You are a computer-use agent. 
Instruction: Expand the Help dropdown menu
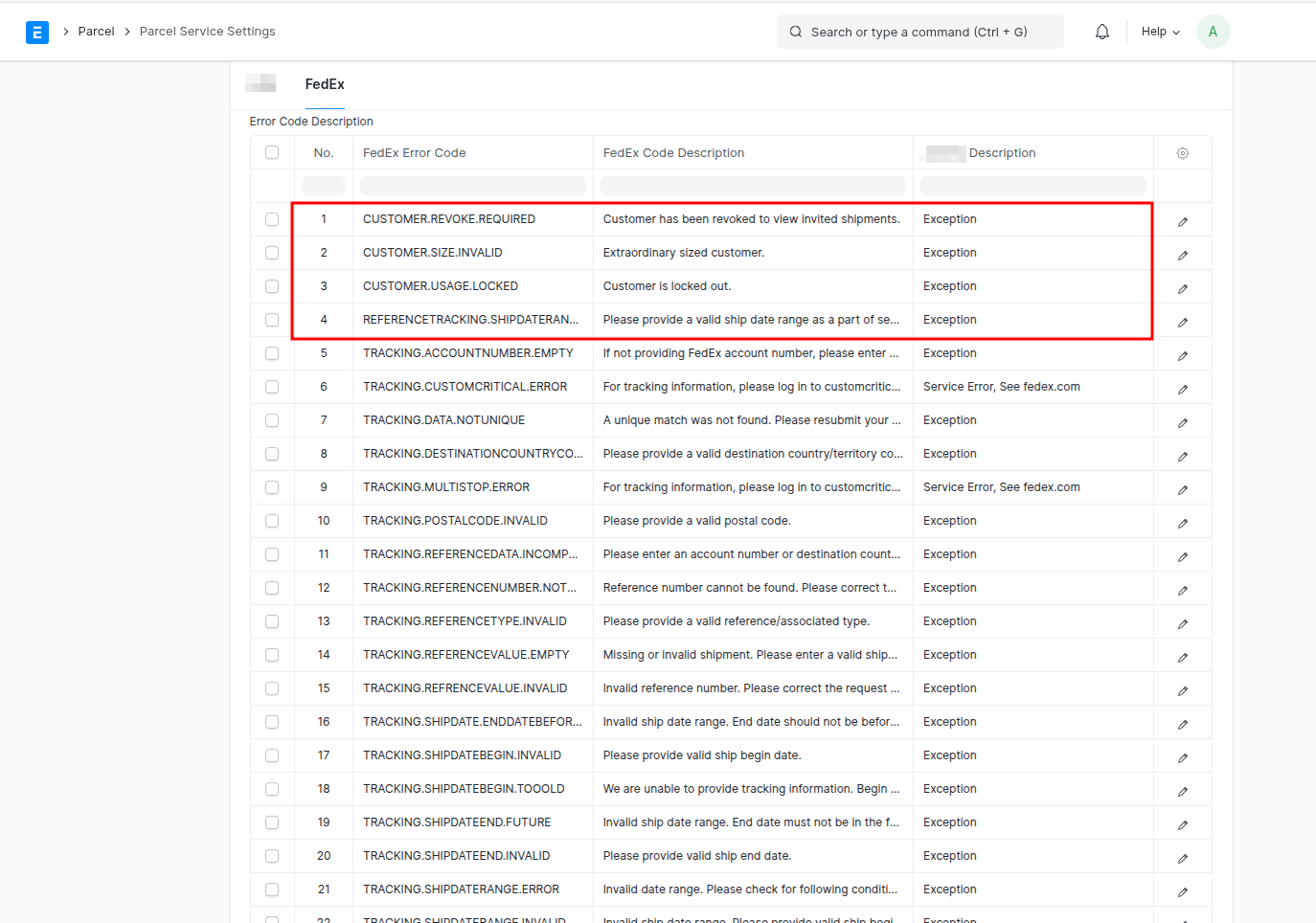coord(1160,32)
